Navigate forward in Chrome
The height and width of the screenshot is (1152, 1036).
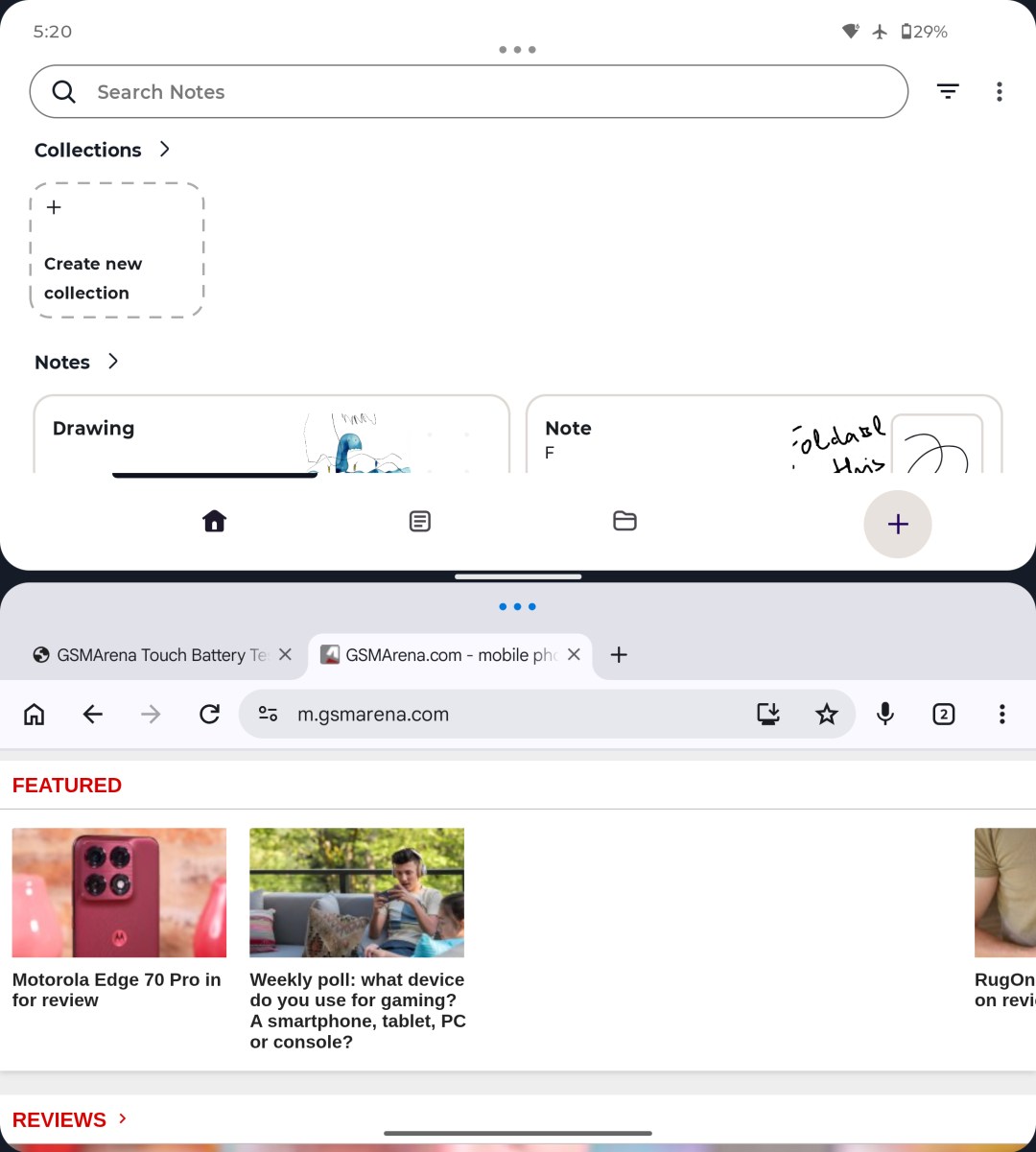pyautogui.click(x=151, y=714)
